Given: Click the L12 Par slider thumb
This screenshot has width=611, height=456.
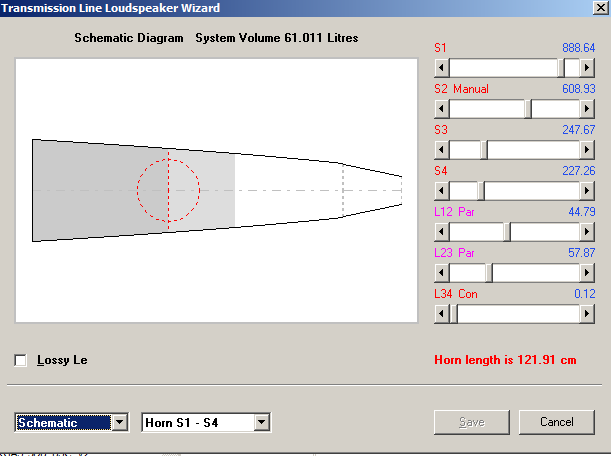Looking at the screenshot, I should (x=507, y=232).
